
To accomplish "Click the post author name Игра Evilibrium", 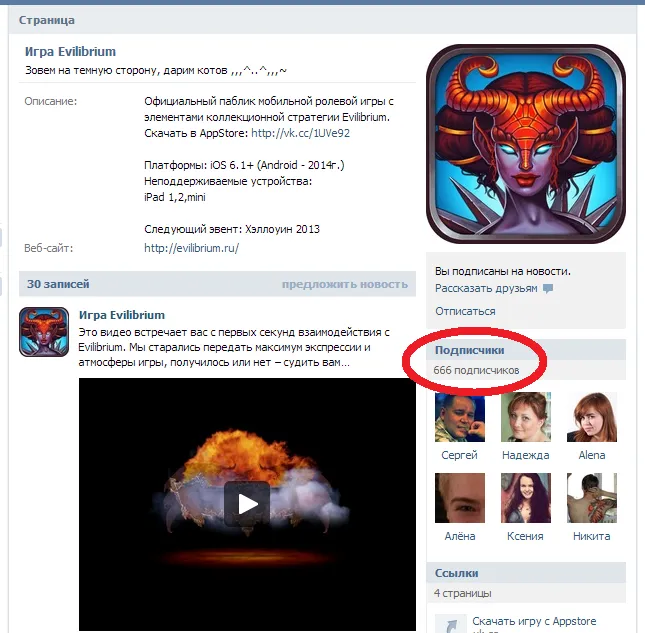I will pyautogui.click(x=122, y=315).
